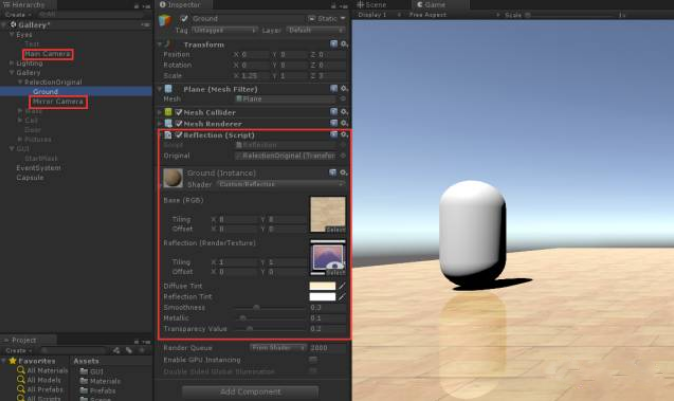Switch to the Scene tab
Viewport: 674px width, 401px height.
click(x=375, y=5)
